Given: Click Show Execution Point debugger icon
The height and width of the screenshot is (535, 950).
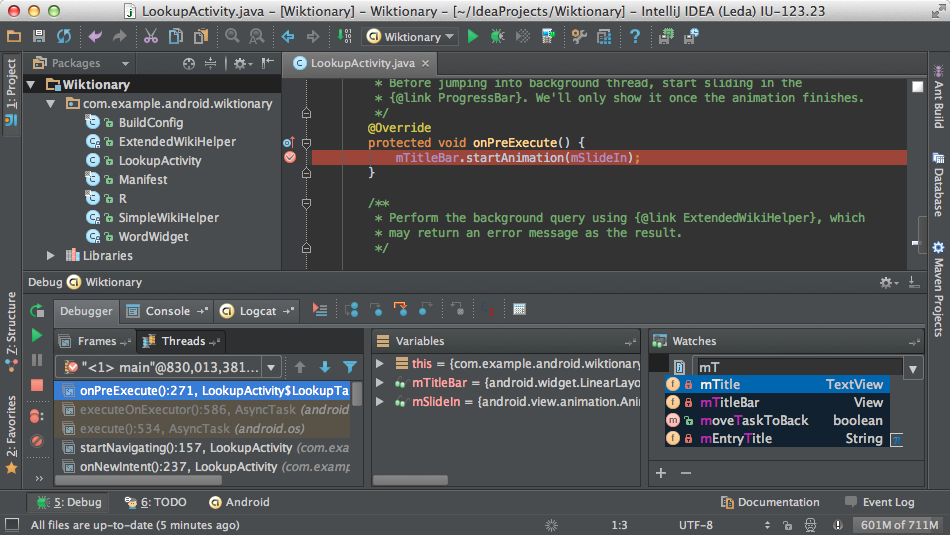Looking at the screenshot, I should pos(320,310).
